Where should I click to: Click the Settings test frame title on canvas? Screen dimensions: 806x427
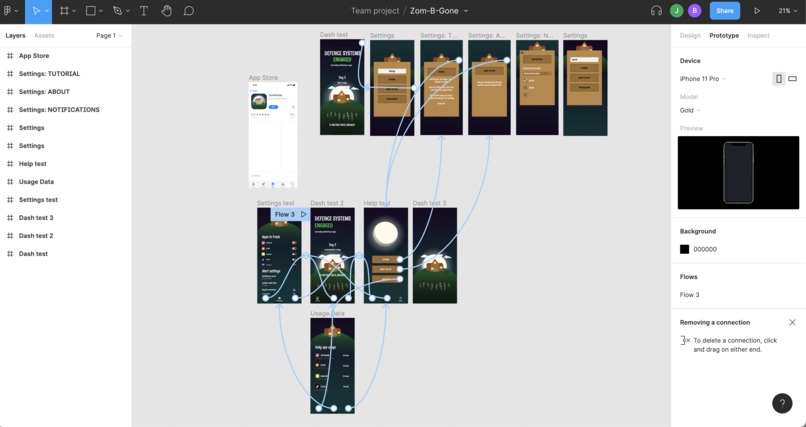(276, 203)
